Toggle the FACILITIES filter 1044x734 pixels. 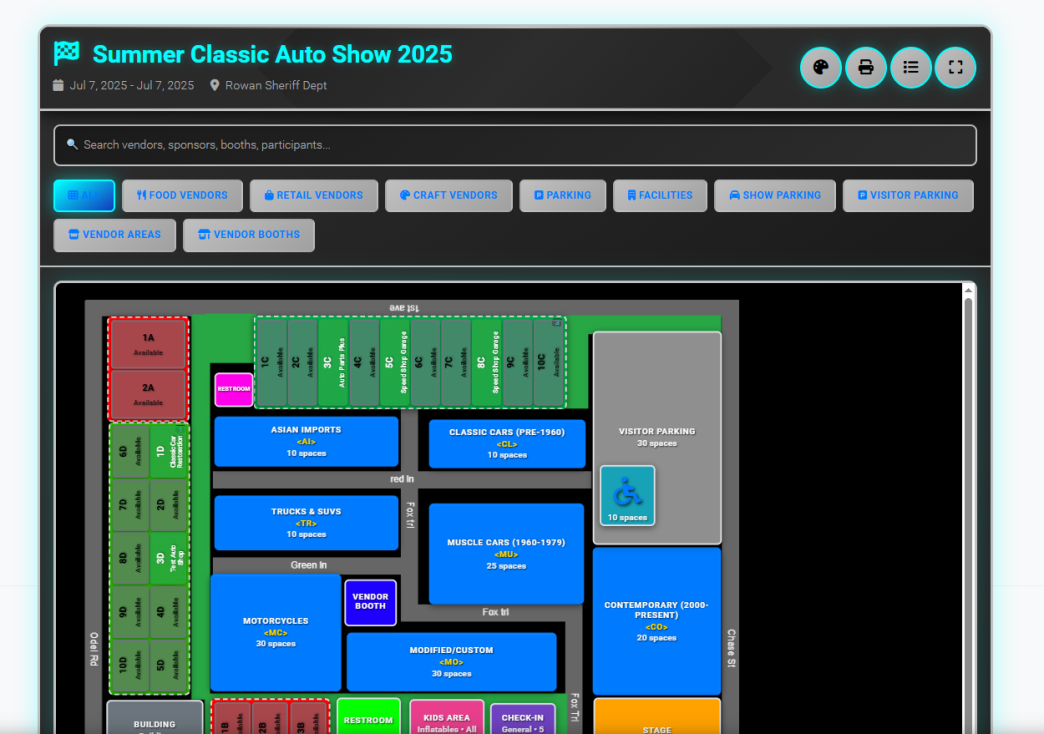(660, 195)
